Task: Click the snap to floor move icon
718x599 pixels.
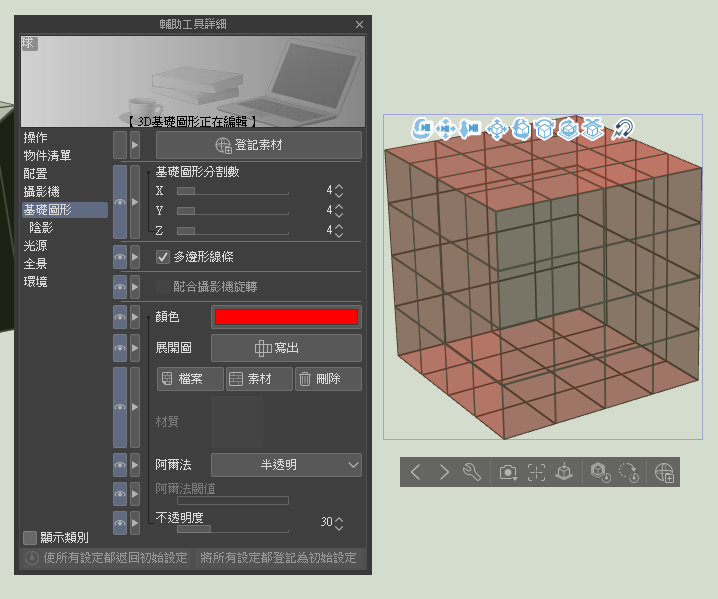Action: 593,129
